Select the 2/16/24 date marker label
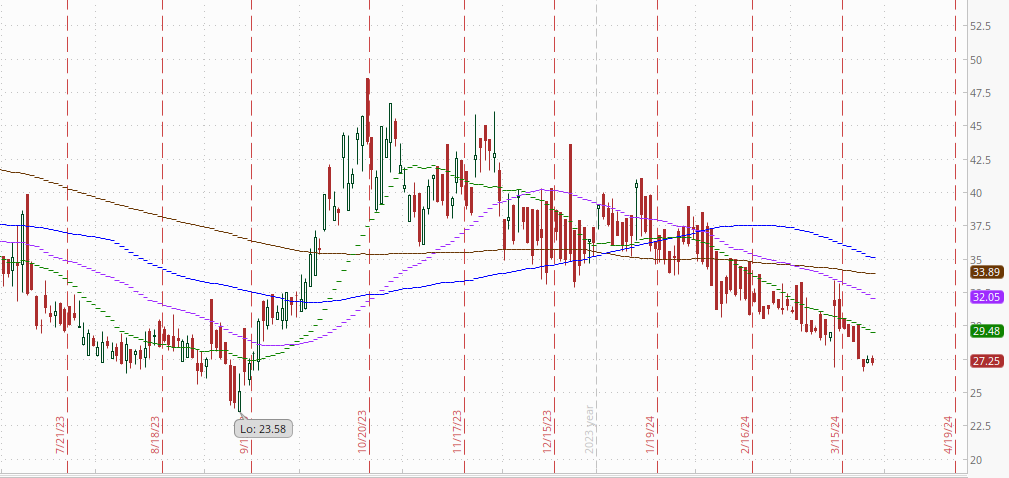 coord(745,435)
